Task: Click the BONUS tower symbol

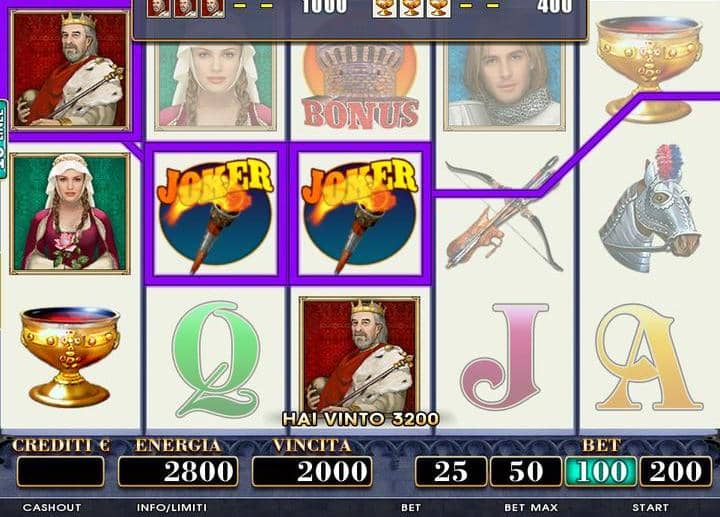Action: [x=360, y=85]
